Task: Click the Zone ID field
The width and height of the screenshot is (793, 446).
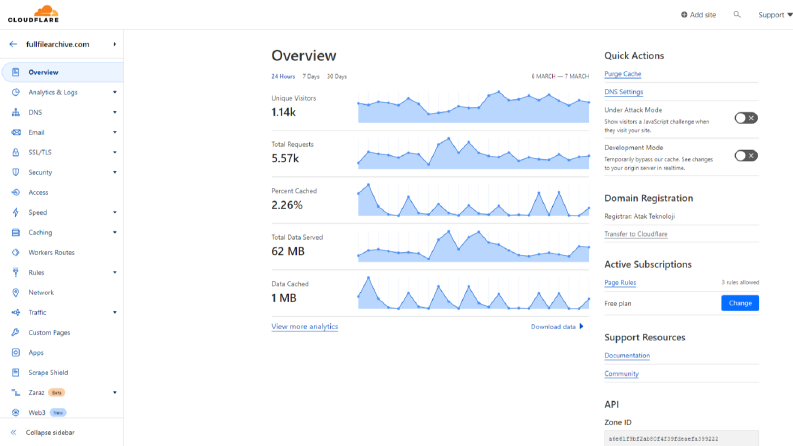Action: (681, 438)
